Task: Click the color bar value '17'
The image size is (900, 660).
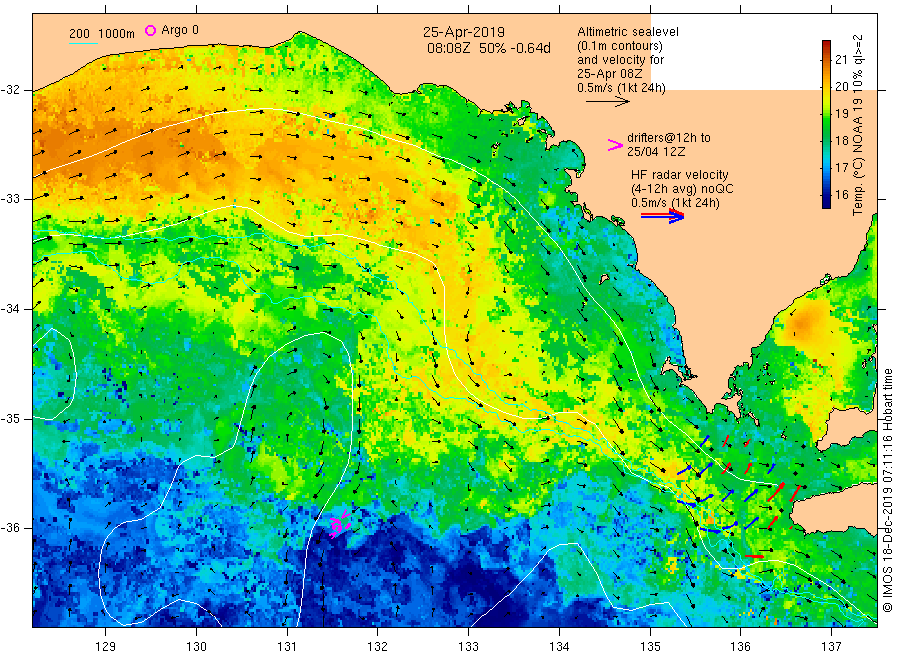Action: point(841,168)
